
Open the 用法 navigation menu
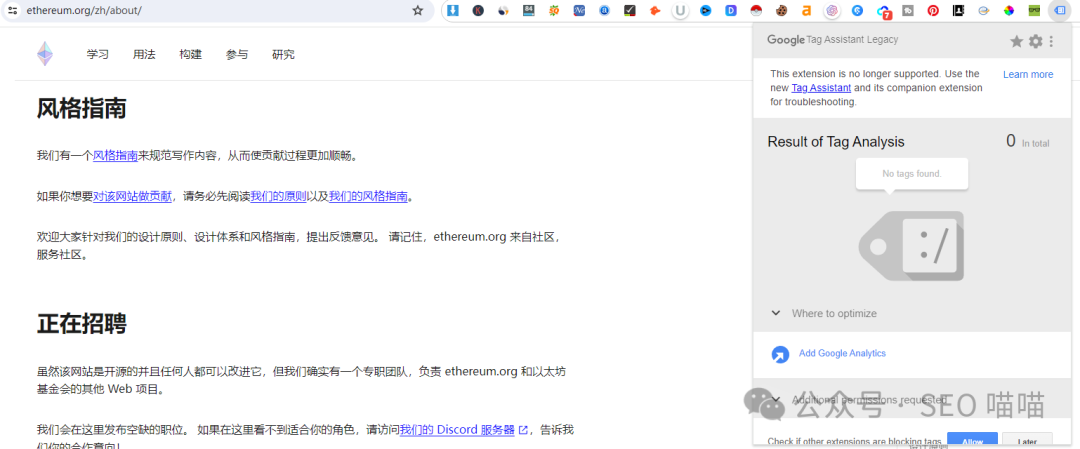point(144,54)
